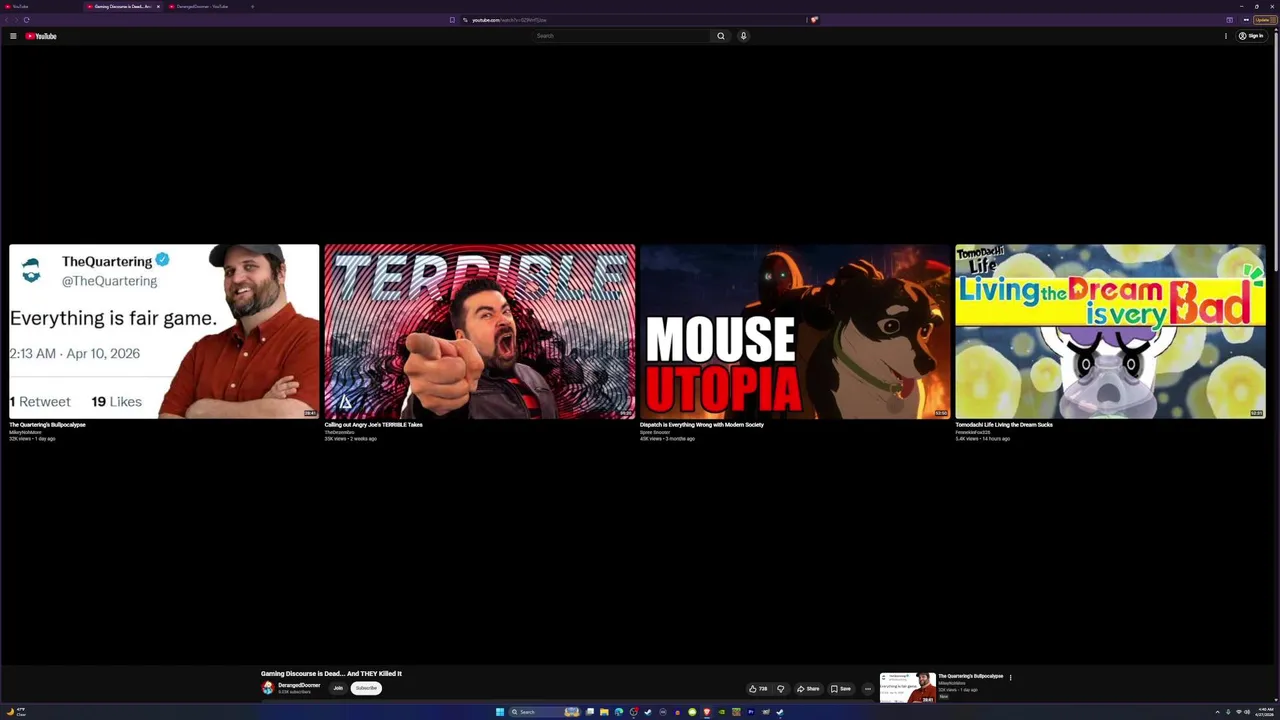Open sidebar suggested Bullpocalypse small thumbnail

[907, 687]
